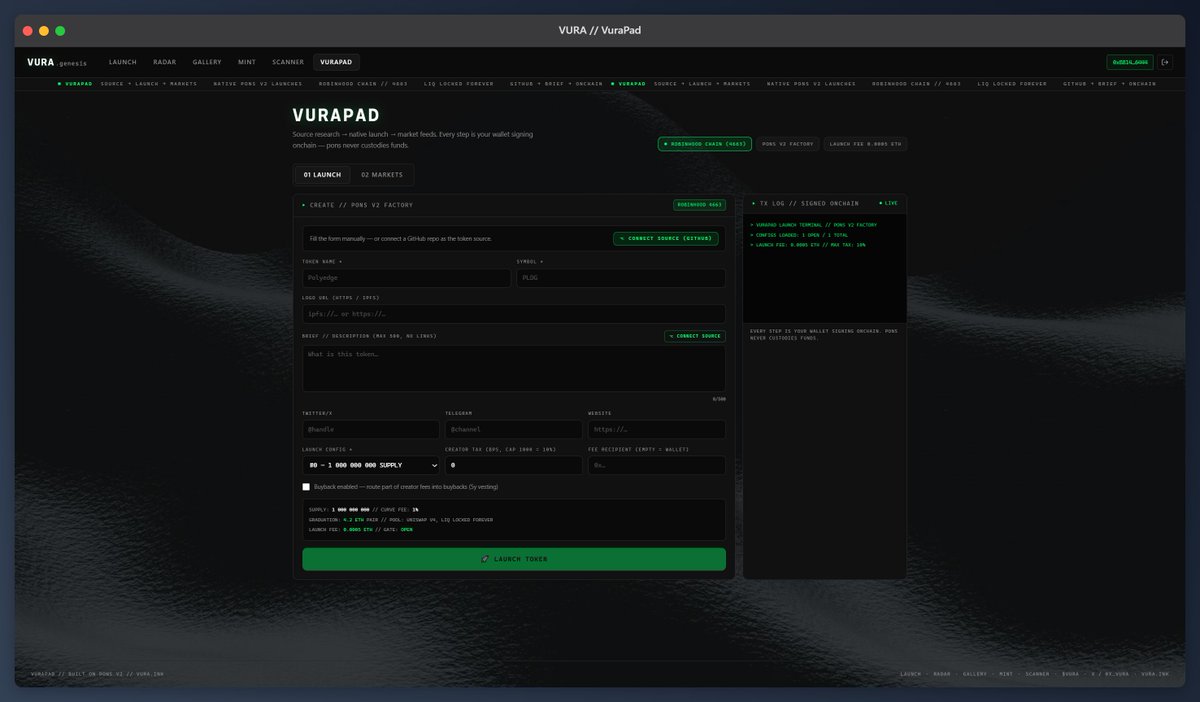Screen dimensions: 1200x702
Task: Click the wallet address badge in header
Action: pyautogui.click(x=1130, y=62)
